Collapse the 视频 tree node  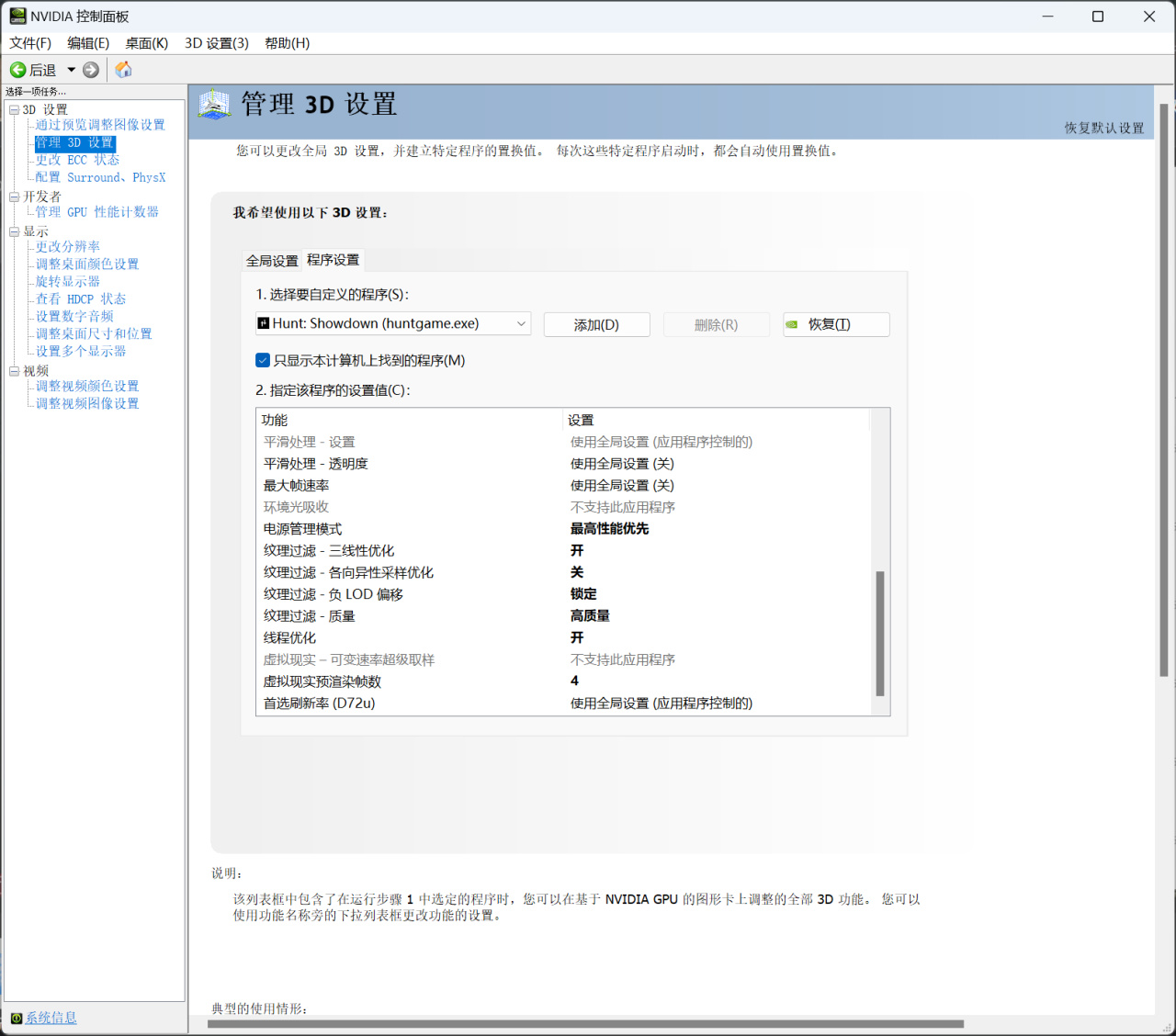[14, 371]
